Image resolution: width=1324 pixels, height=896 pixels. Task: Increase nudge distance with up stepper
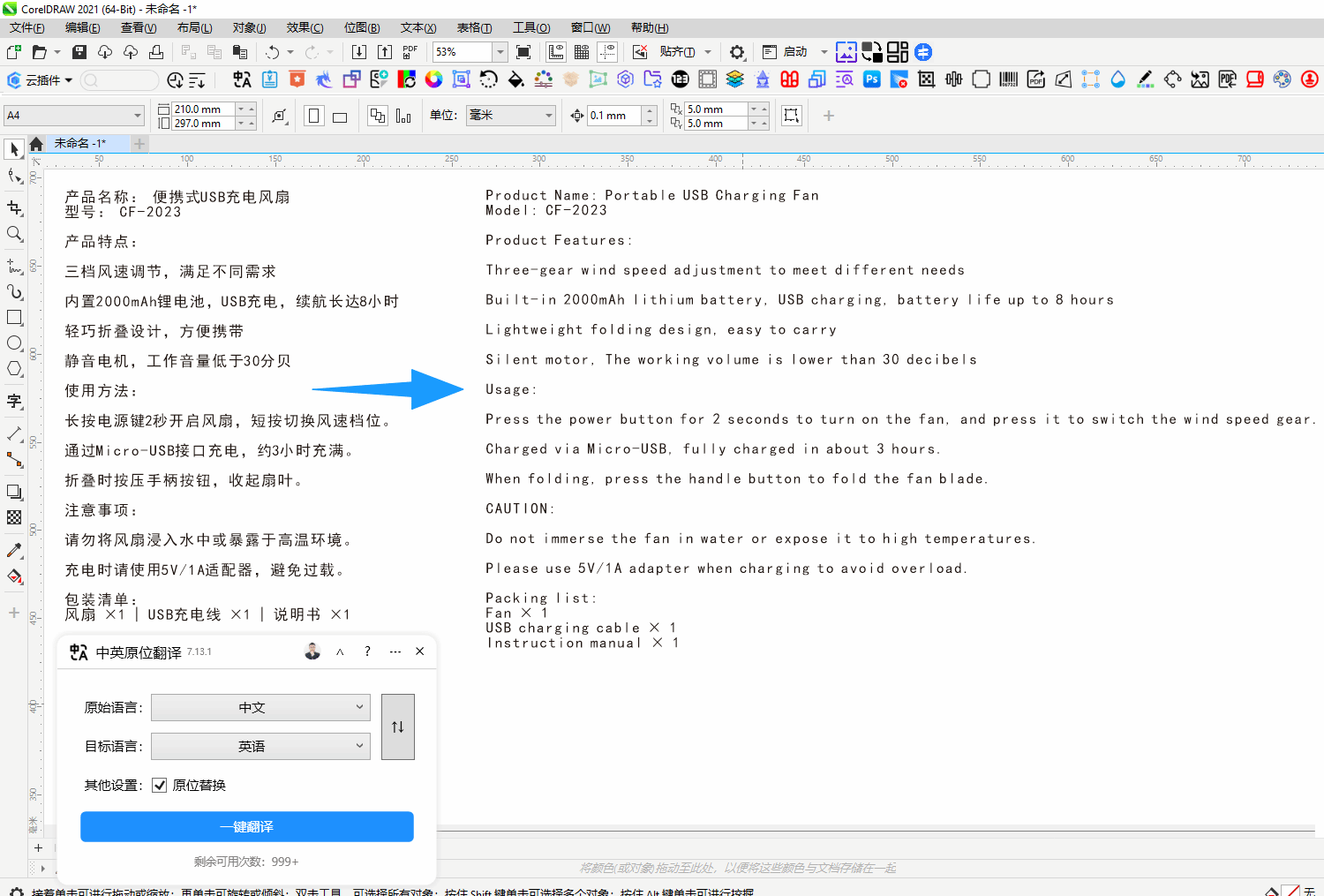651,110
